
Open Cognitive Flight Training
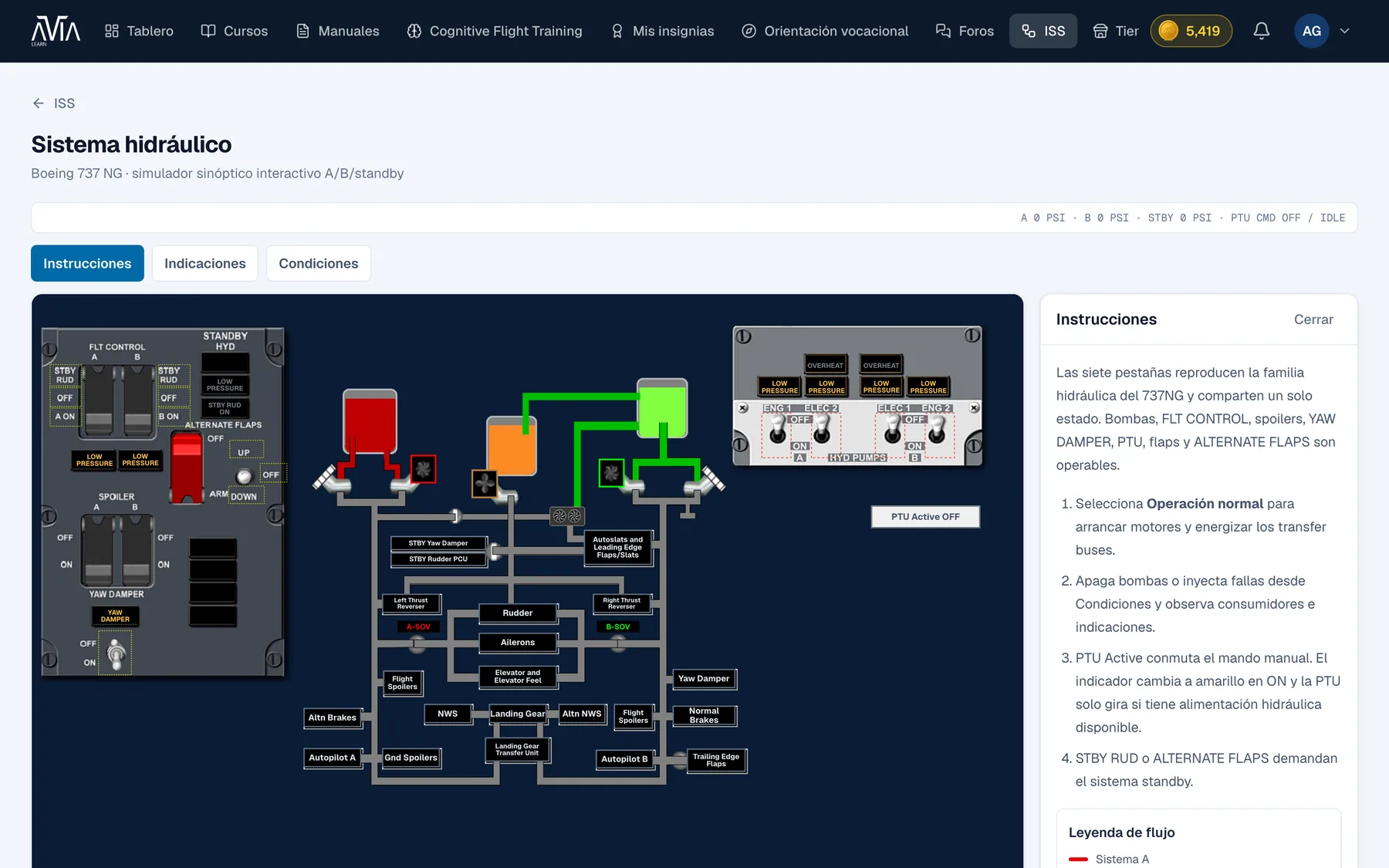pyautogui.click(x=495, y=31)
